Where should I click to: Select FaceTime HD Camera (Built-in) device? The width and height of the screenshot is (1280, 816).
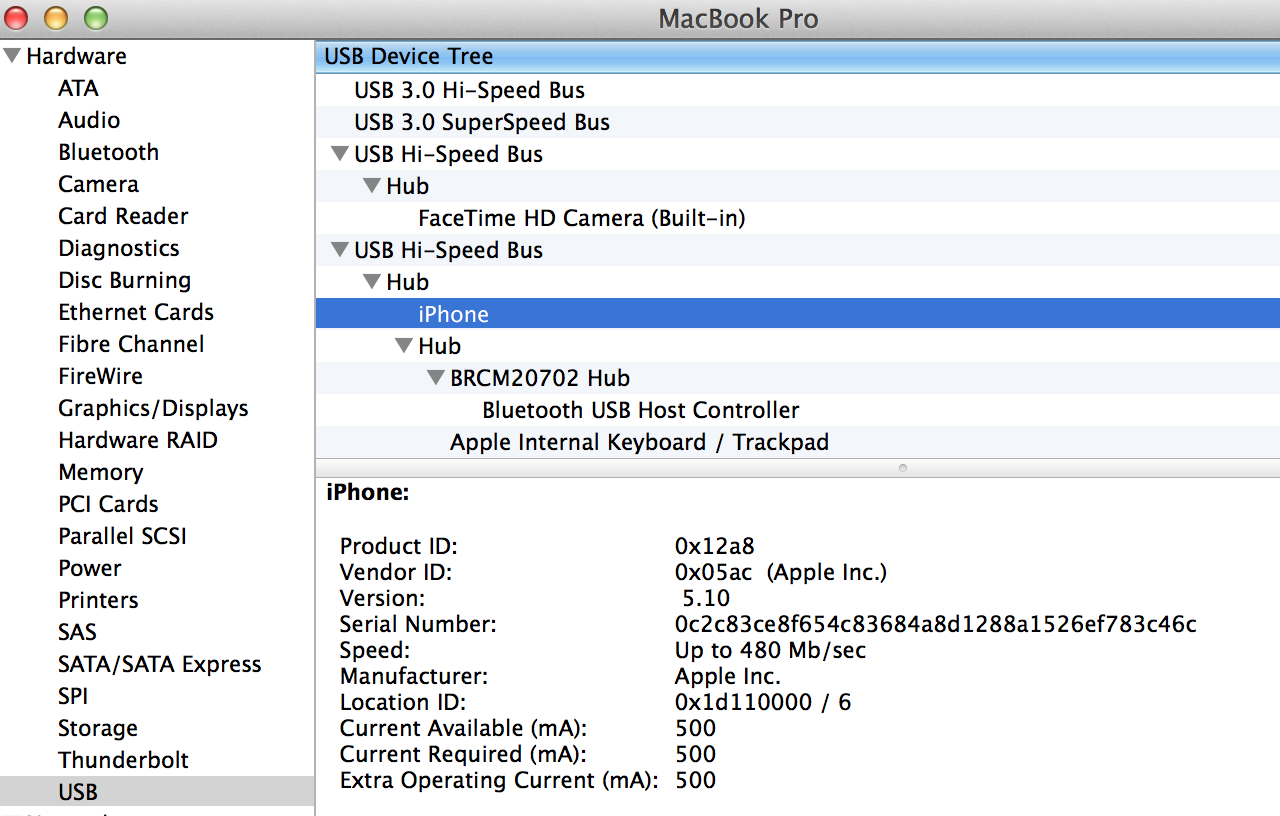(x=798, y=218)
